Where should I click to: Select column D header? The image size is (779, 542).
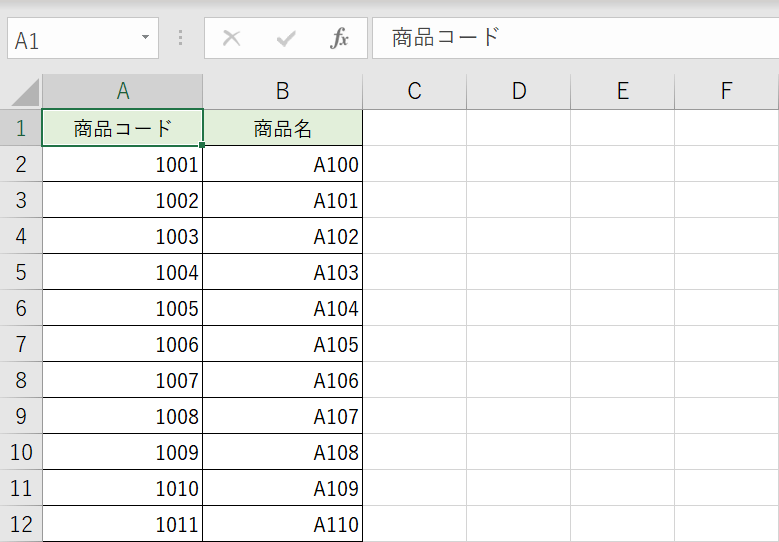[x=519, y=91]
